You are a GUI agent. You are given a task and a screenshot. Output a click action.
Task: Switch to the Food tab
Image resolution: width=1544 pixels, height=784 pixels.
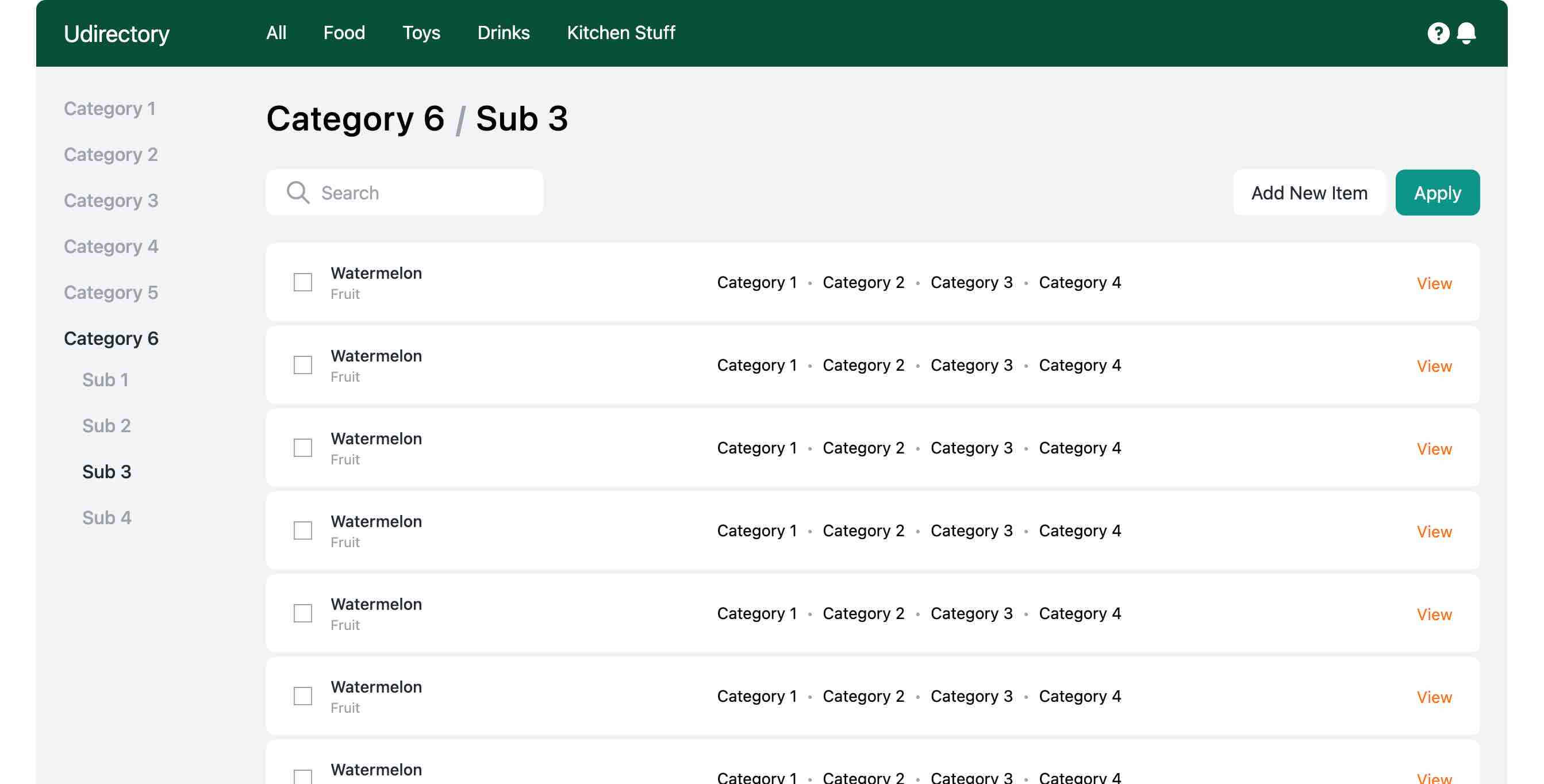coord(344,32)
